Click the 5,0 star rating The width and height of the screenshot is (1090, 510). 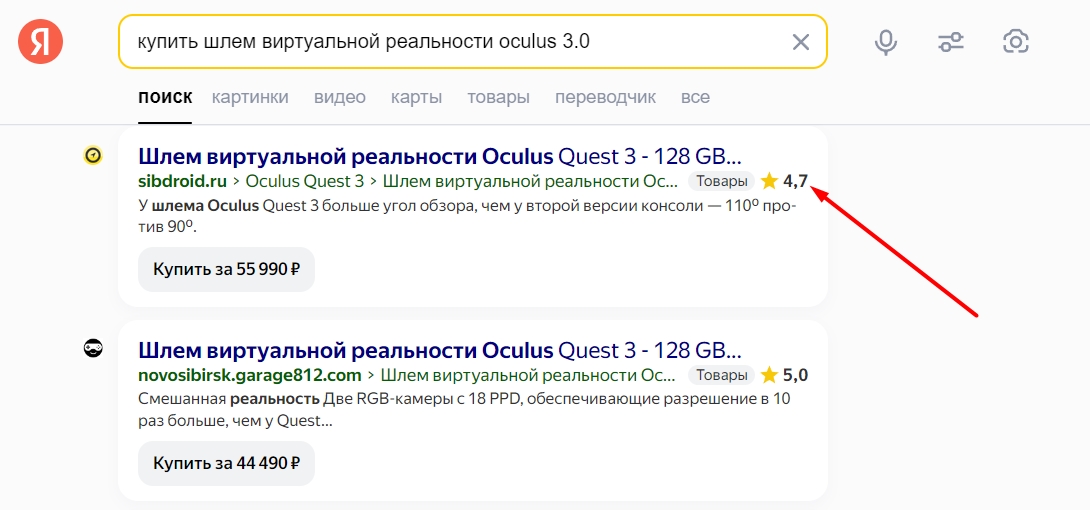tap(784, 375)
